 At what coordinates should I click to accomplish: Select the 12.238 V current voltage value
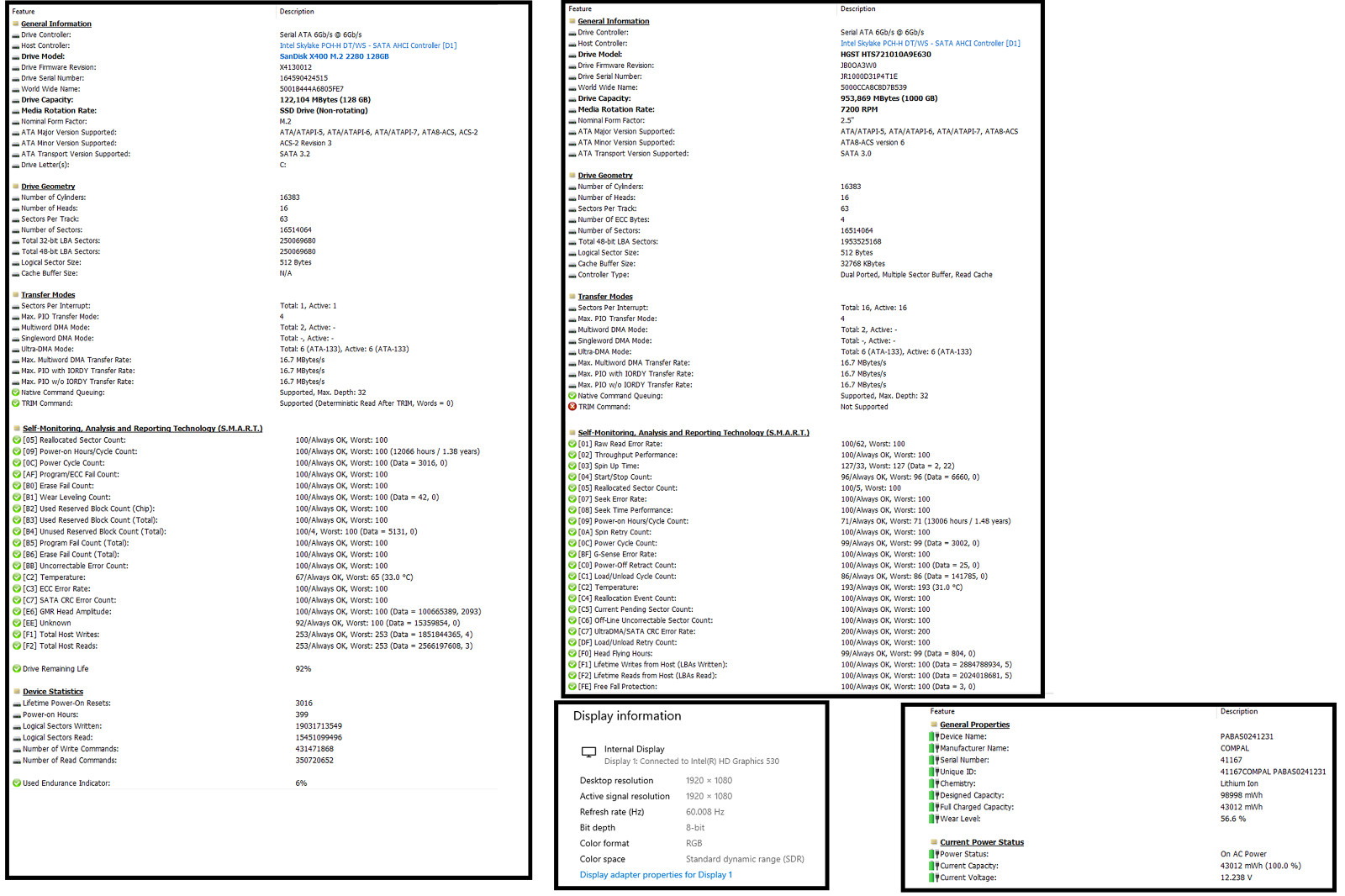tap(1236, 878)
